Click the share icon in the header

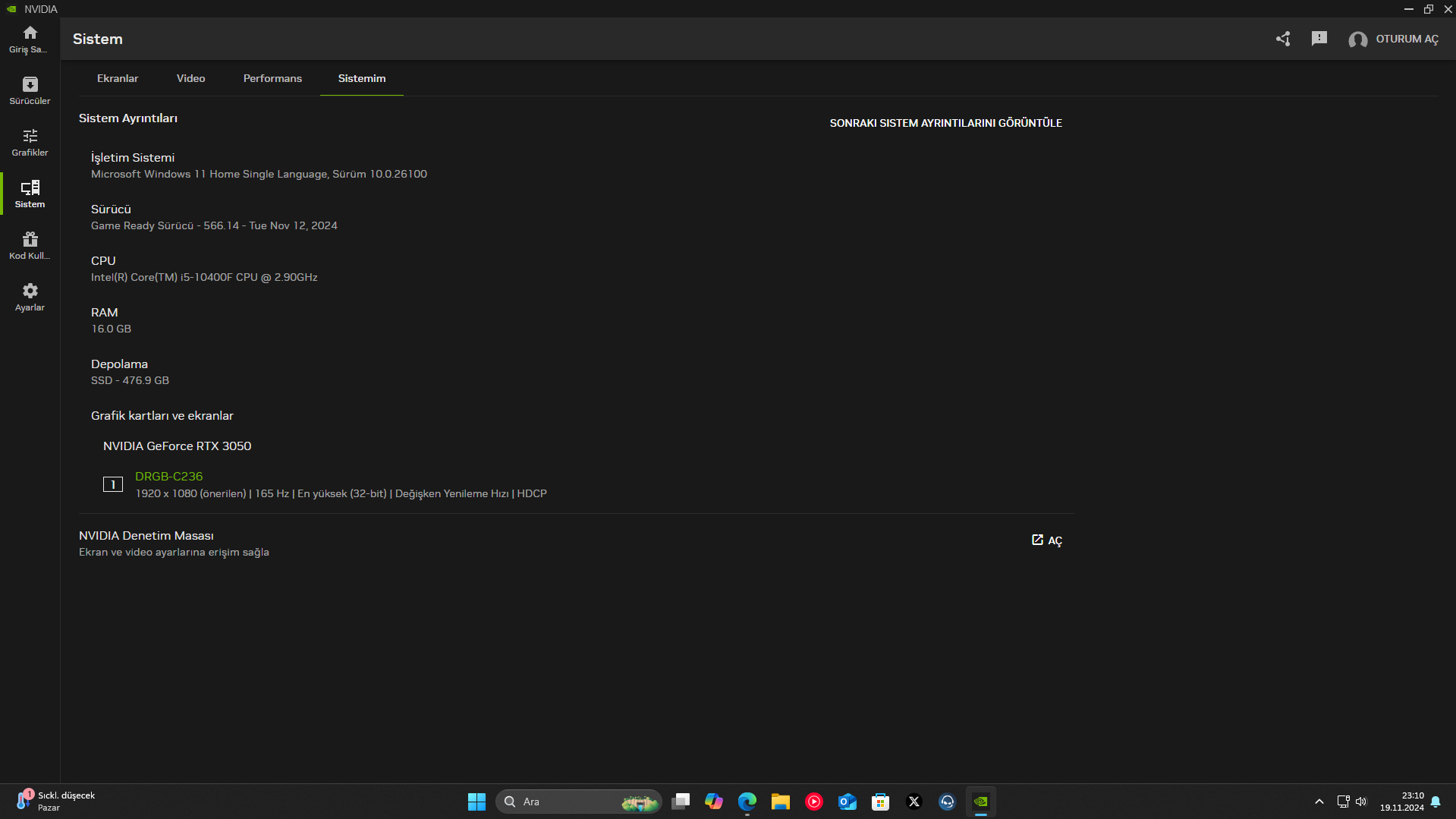click(1283, 39)
